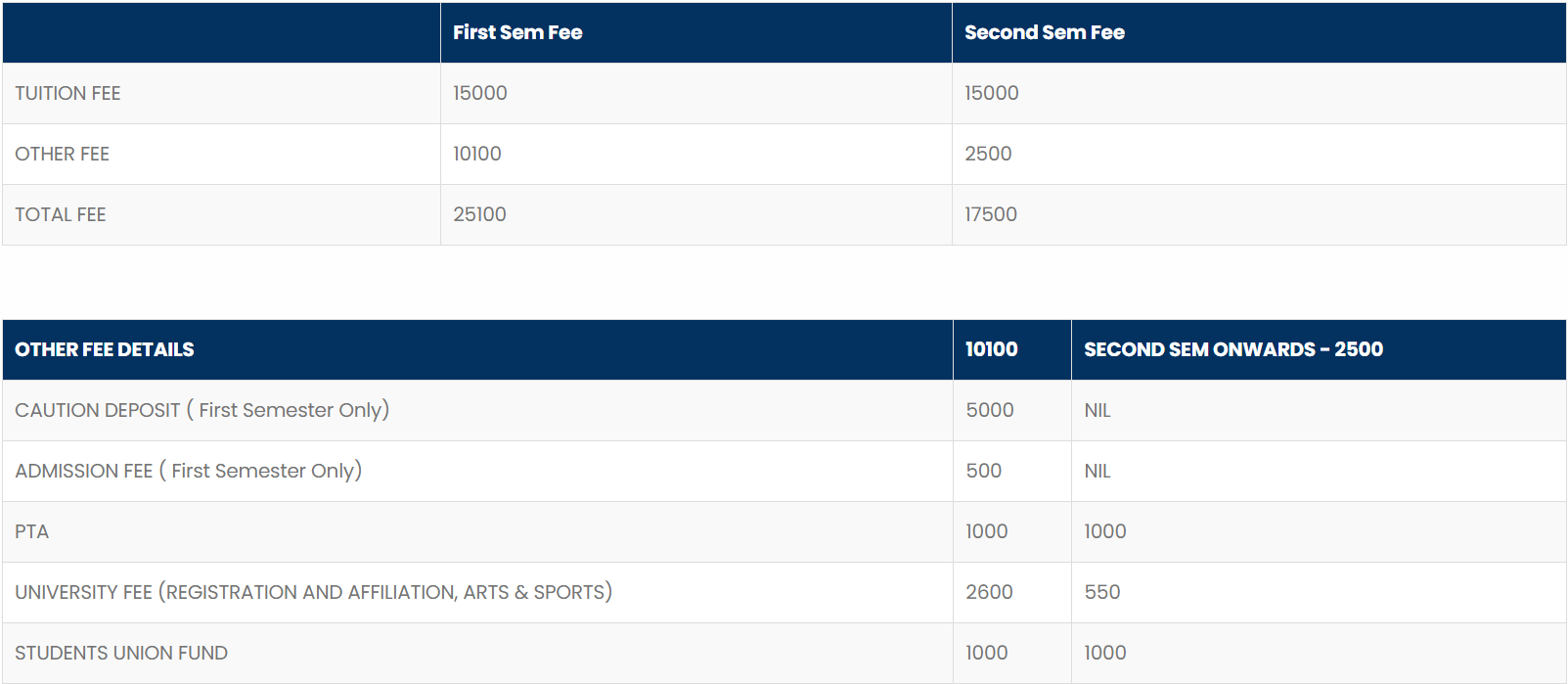Select the UNIVERSITY FEE row label
The width and height of the screenshot is (1568, 684).
pyautogui.click(x=313, y=592)
